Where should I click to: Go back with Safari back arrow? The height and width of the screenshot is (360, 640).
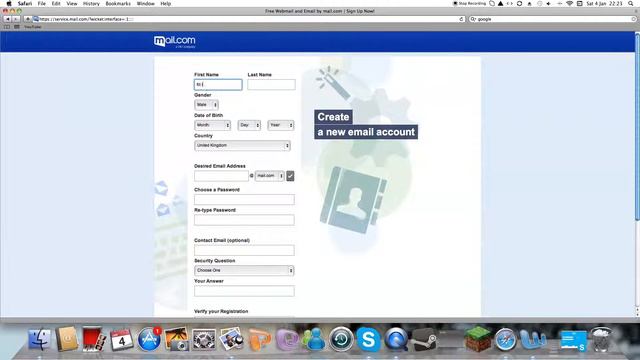[7, 19]
